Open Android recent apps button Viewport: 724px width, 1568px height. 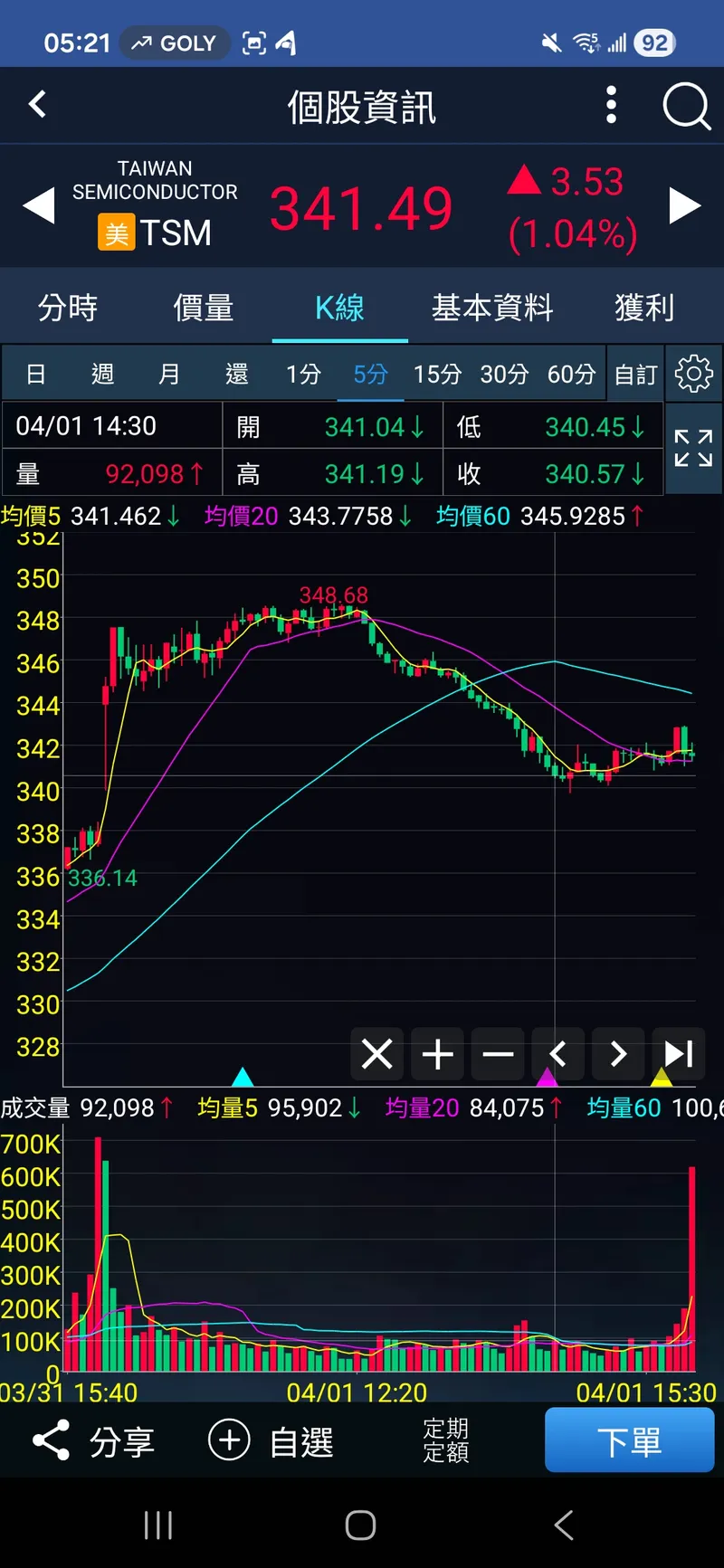tap(158, 1525)
